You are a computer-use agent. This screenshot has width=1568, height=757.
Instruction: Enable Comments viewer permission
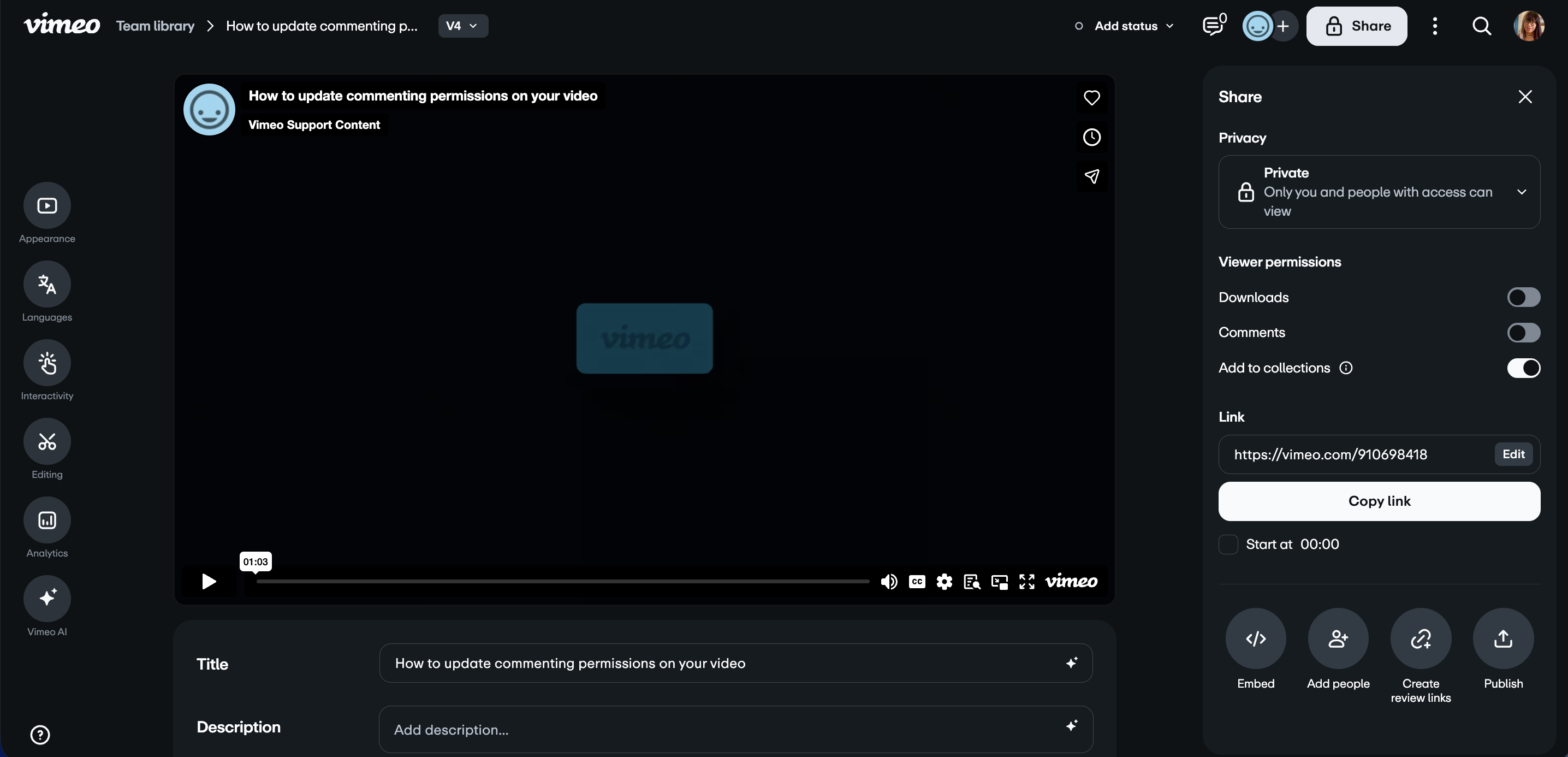pos(1523,333)
